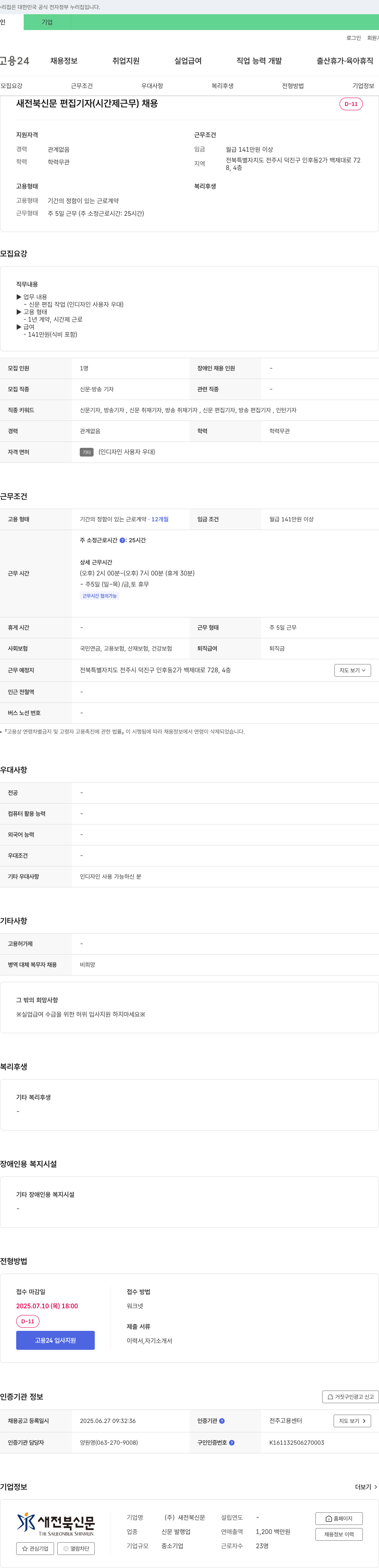Click 로그인 link at top
This screenshot has width=379, height=1568.
pyautogui.click(x=353, y=38)
